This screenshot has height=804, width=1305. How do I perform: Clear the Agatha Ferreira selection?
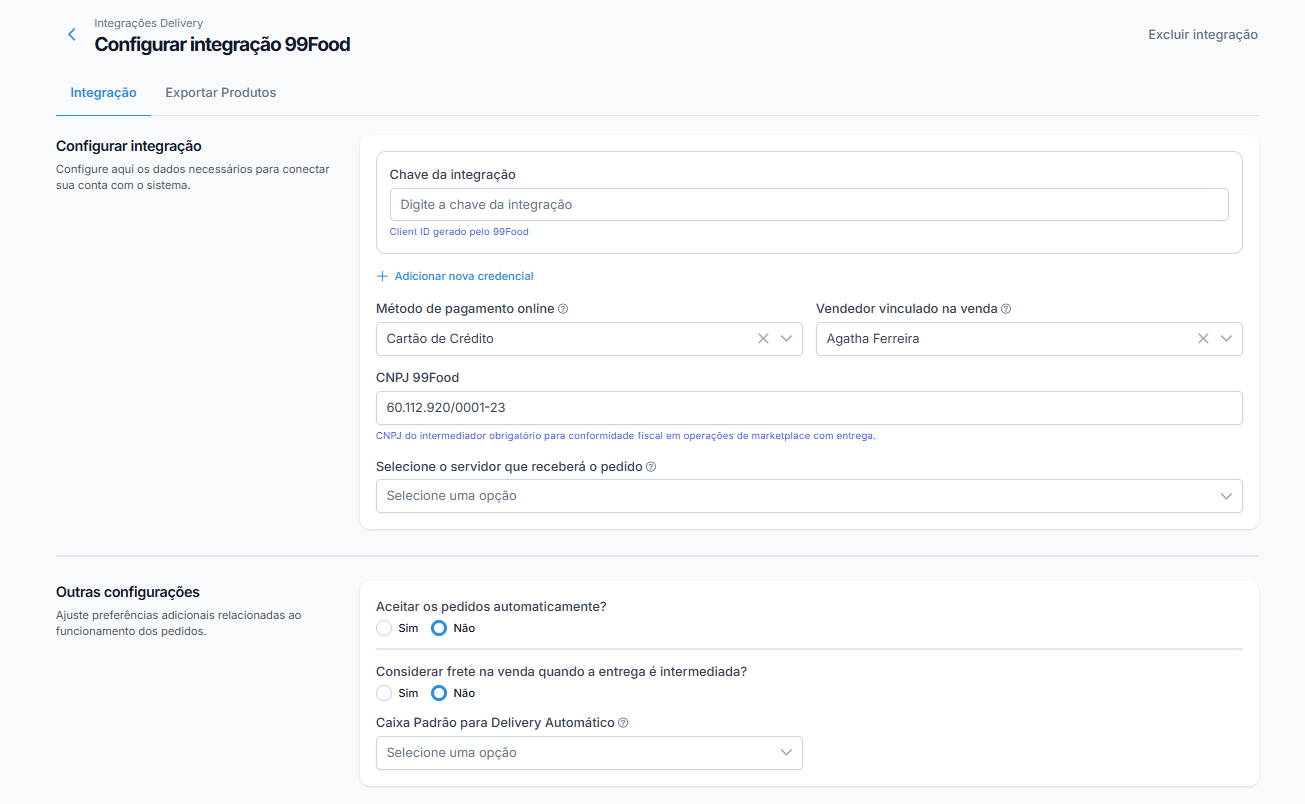[x=1203, y=339]
